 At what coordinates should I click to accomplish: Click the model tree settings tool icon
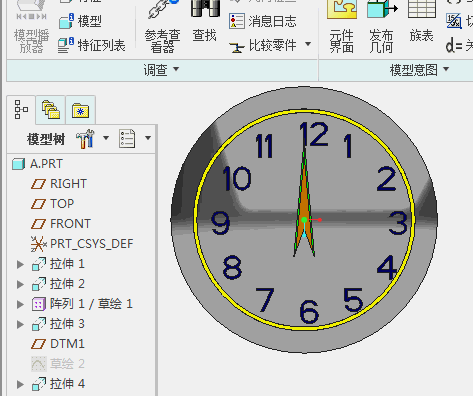[85, 139]
